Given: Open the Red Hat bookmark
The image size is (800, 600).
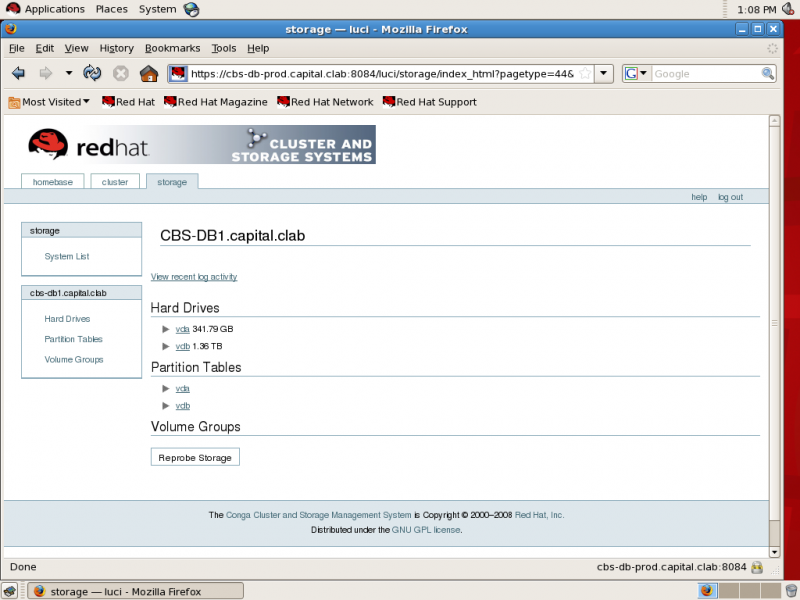Looking at the screenshot, I should point(128,102).
